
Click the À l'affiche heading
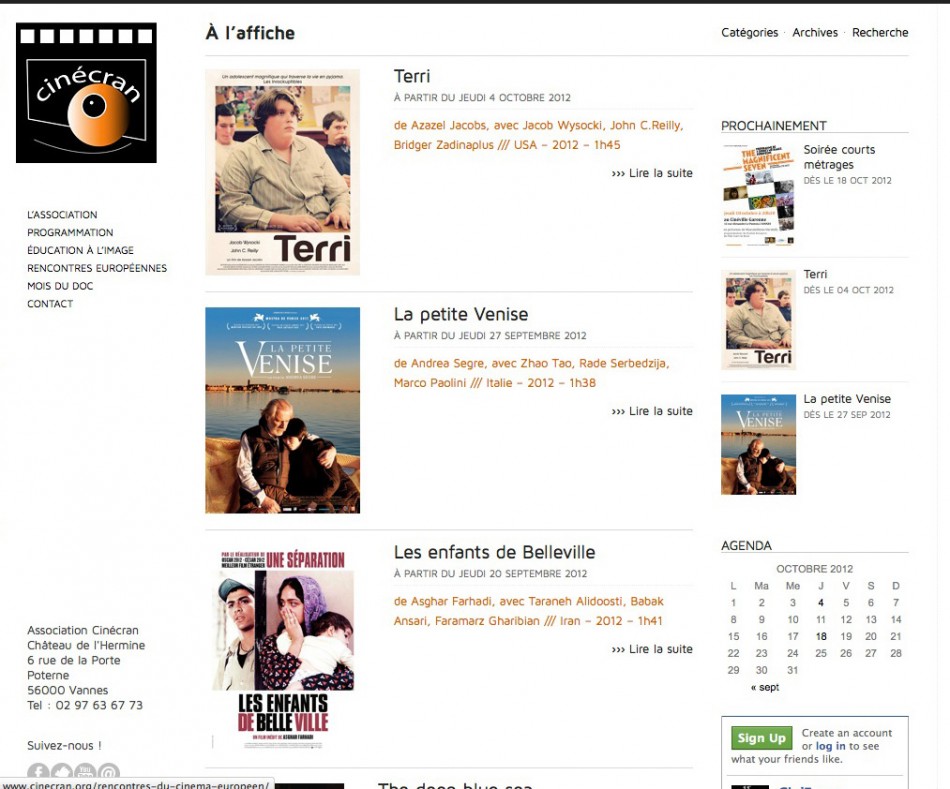[250, 33]
